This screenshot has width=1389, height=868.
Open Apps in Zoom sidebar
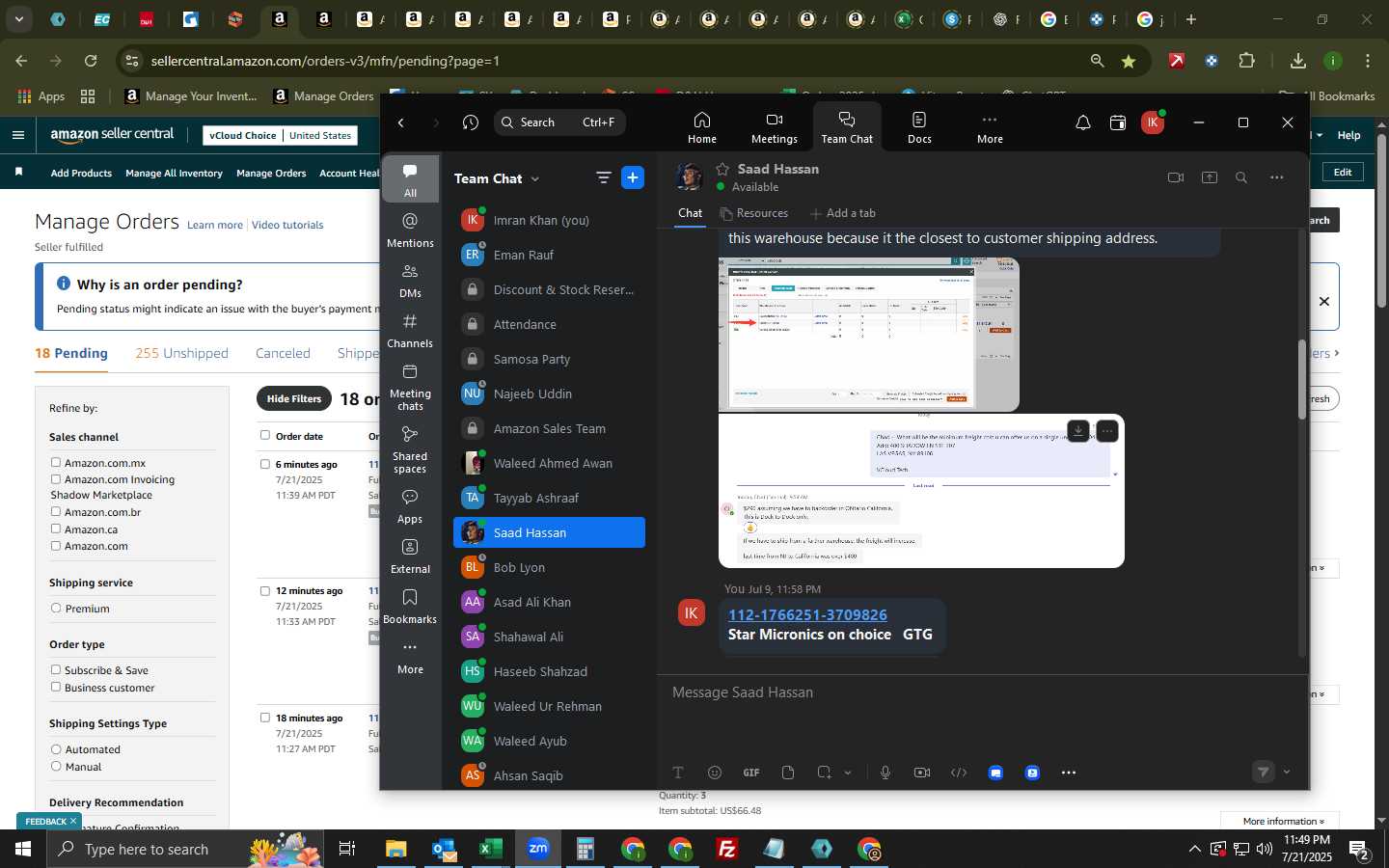410,506
